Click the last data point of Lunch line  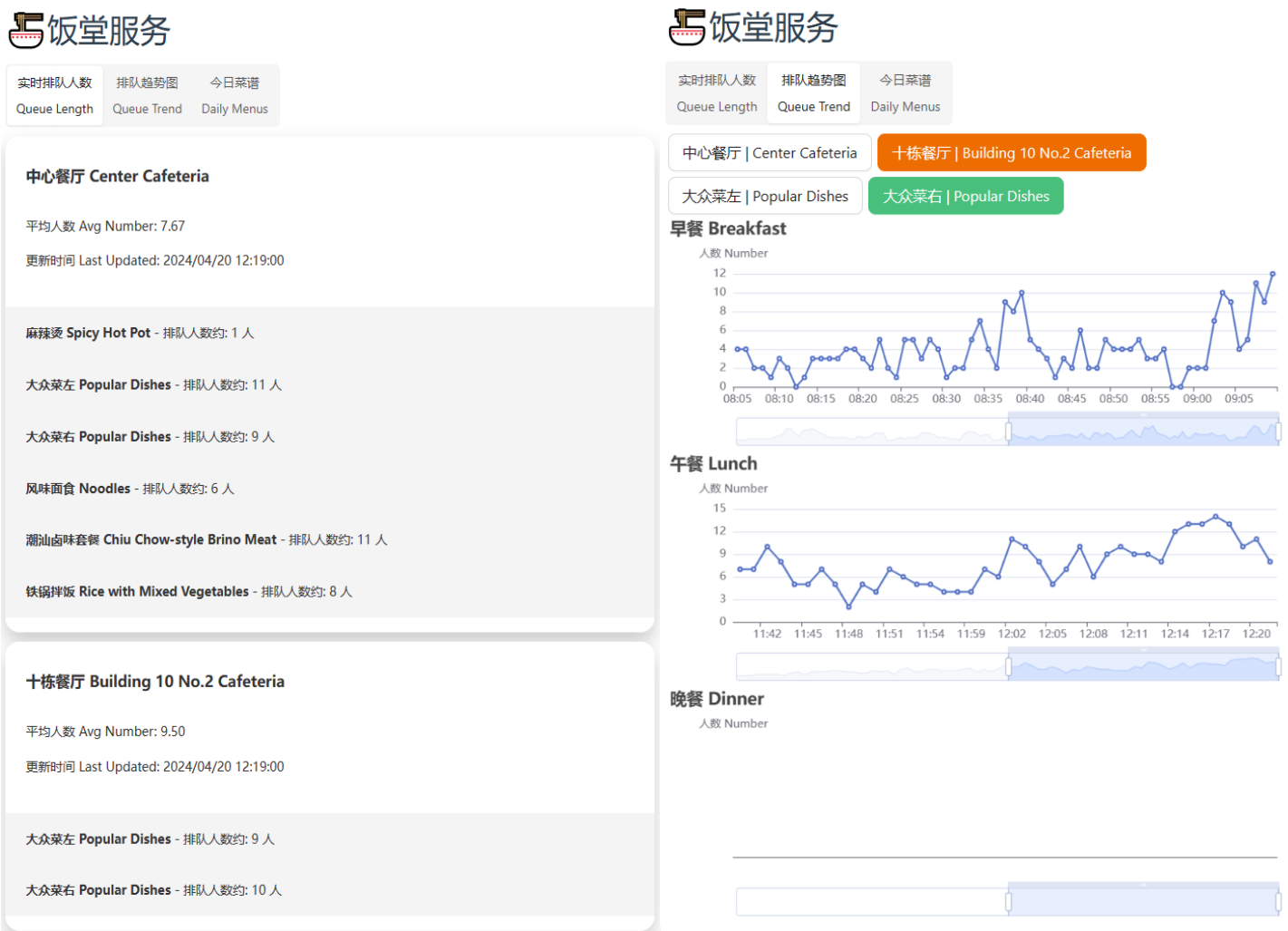tap(1270, 562)
